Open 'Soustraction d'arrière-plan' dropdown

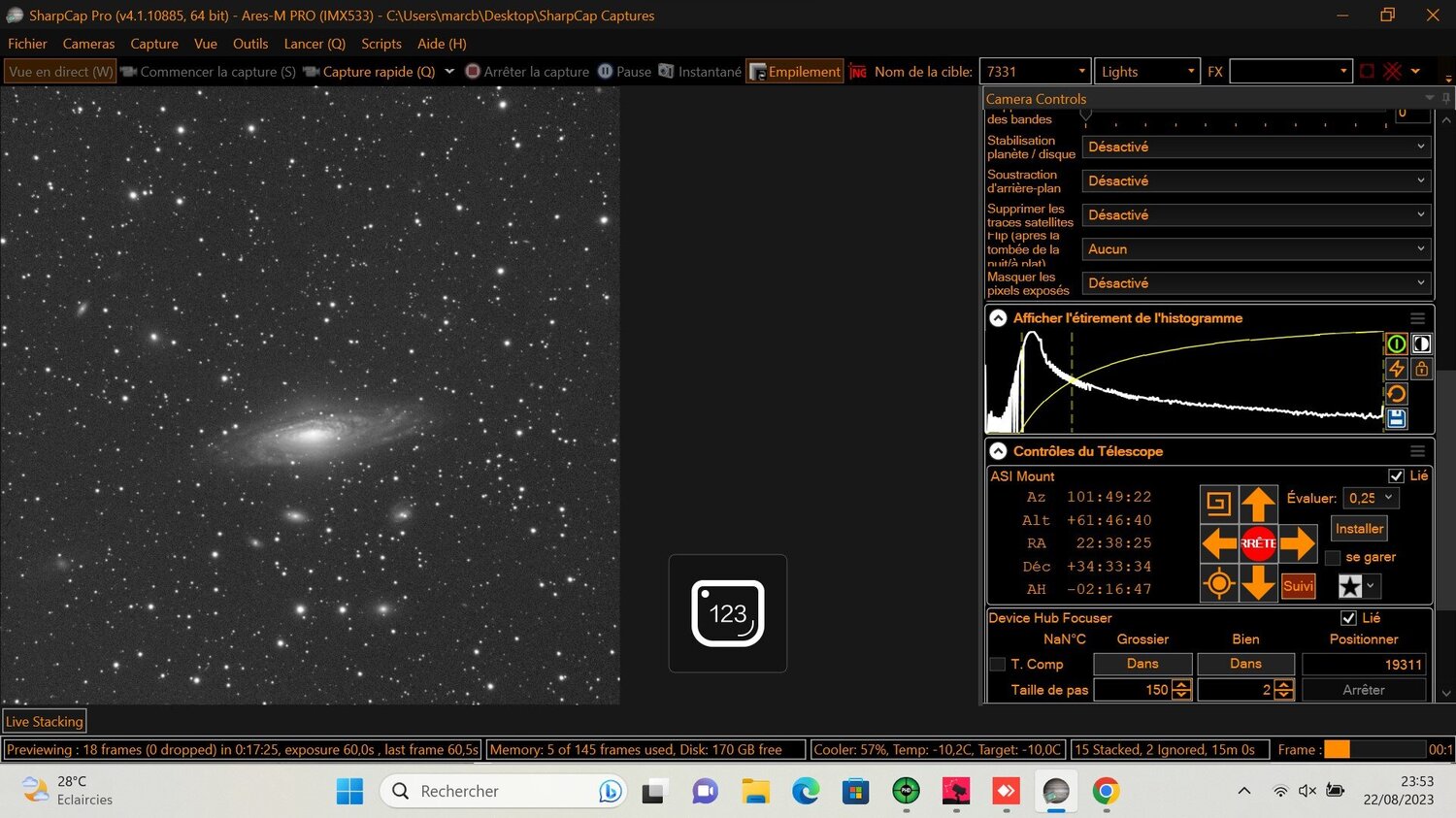1257,180
